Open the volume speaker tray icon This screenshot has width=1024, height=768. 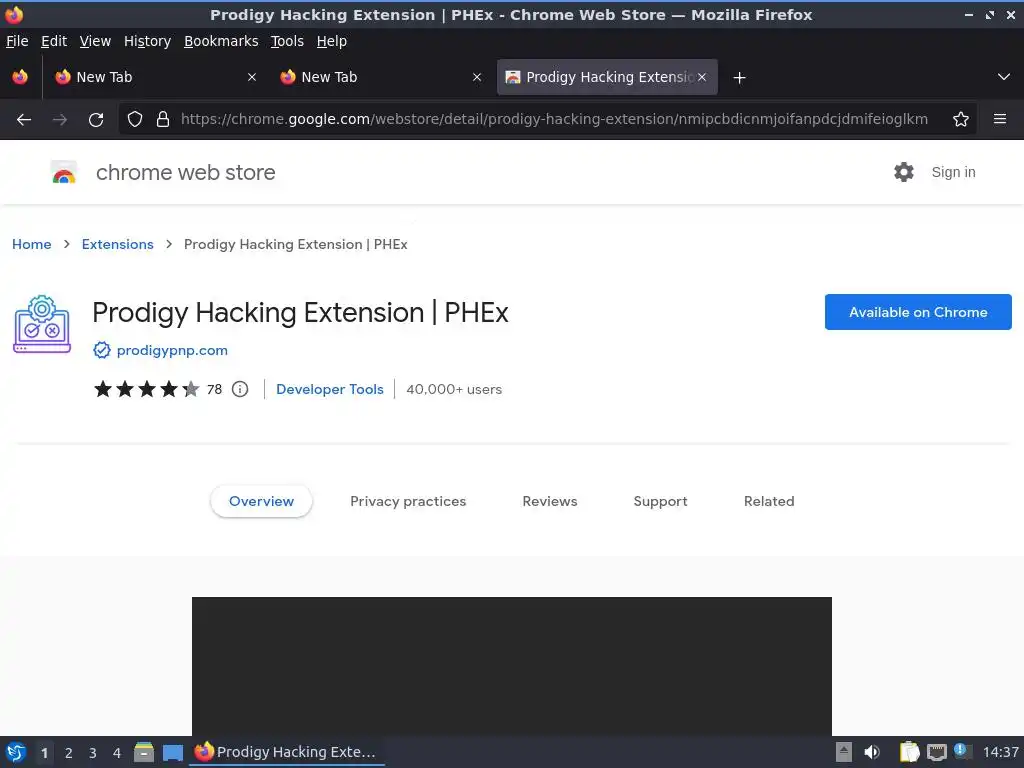pyautogui.click(x=872, y=752)
